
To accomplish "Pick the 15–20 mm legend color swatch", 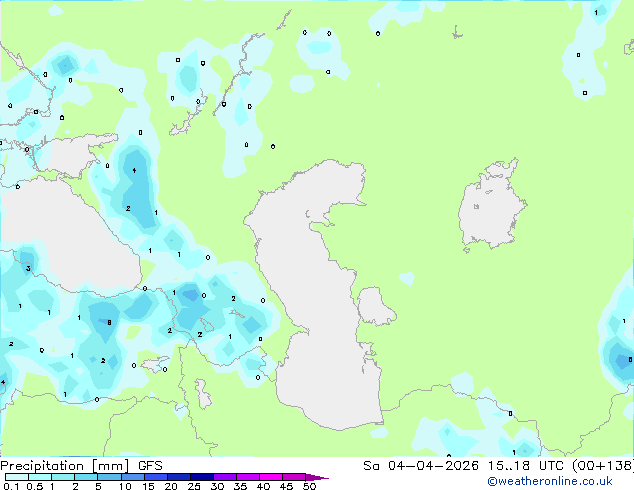I will (156, 477).
